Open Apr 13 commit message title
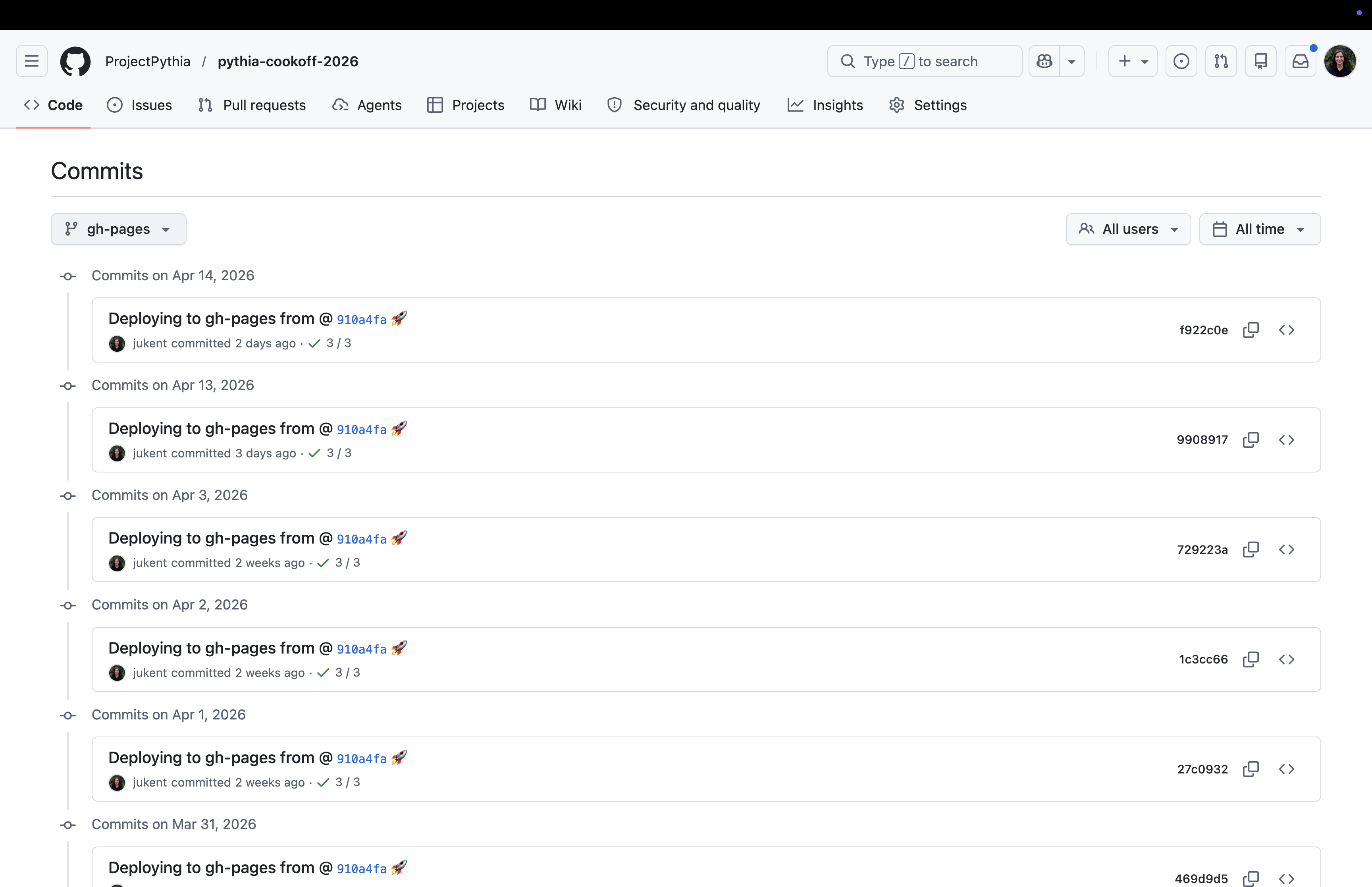 coord(220,428)
